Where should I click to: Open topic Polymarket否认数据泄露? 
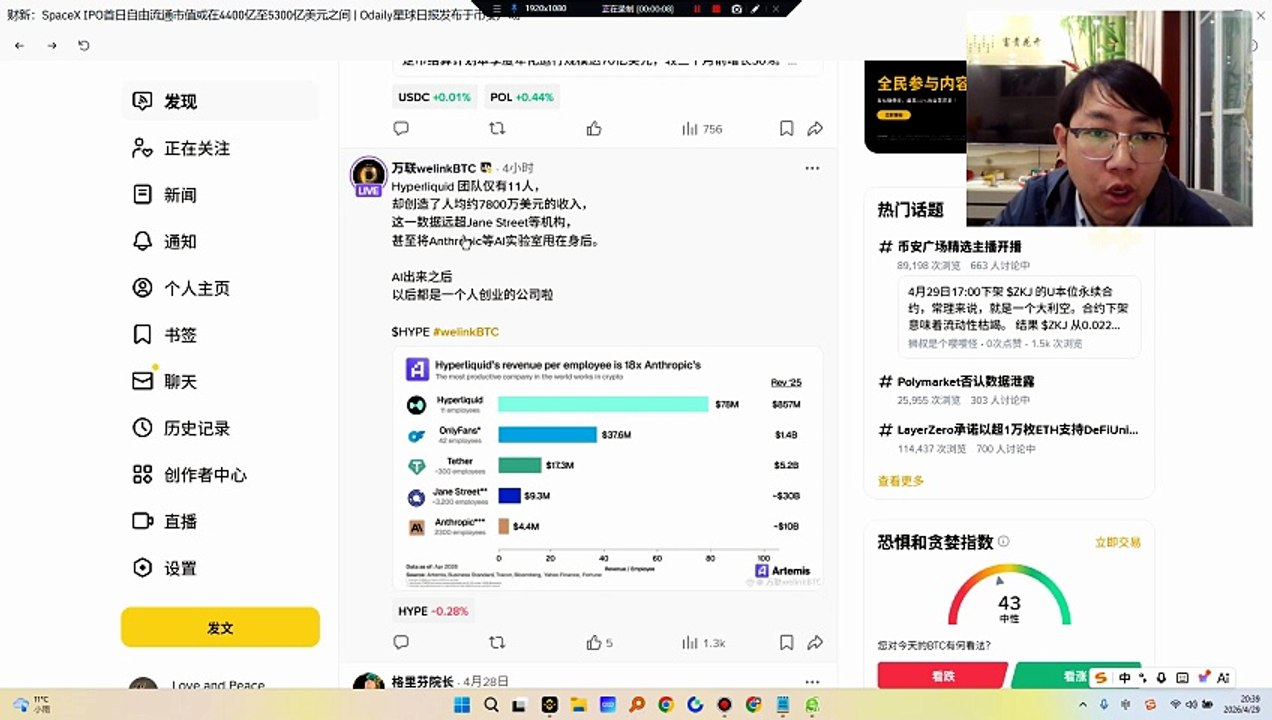(x=966, y=381)
